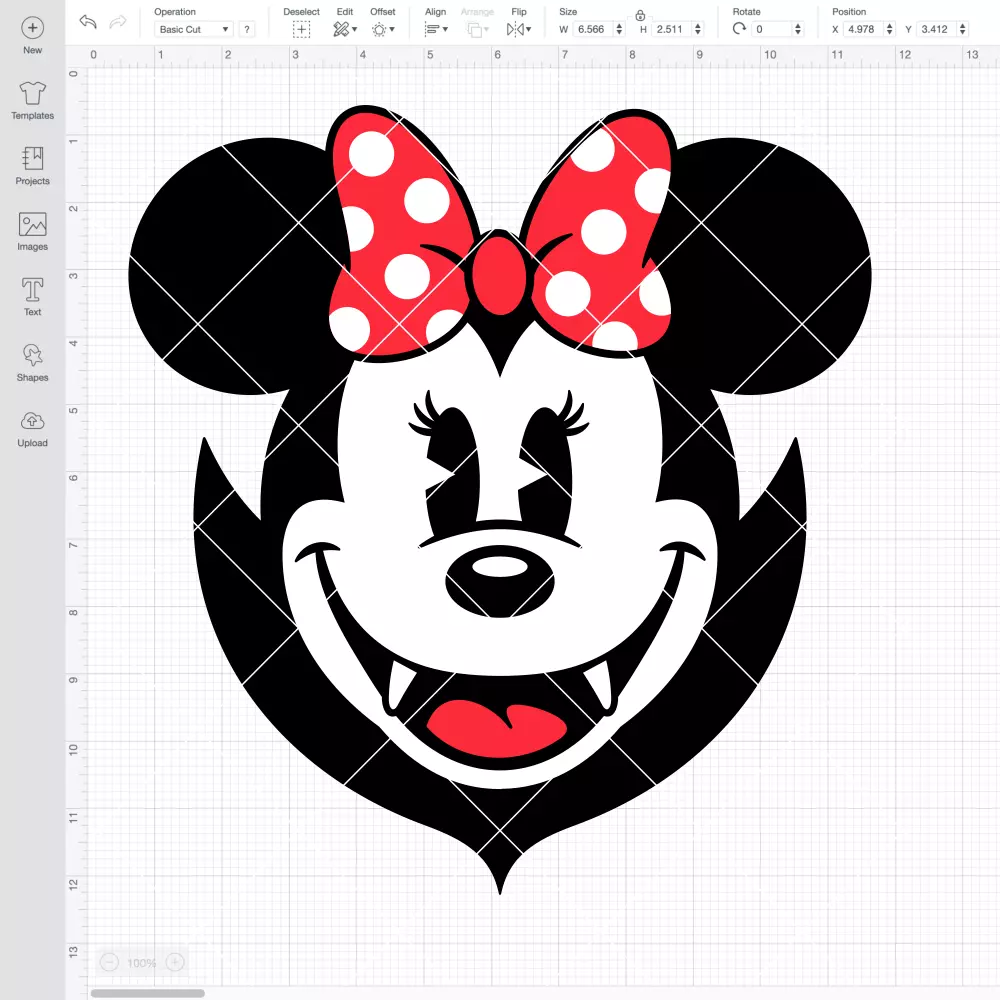
Task: Open the Projects panel
Action: [x=32, y=166]
